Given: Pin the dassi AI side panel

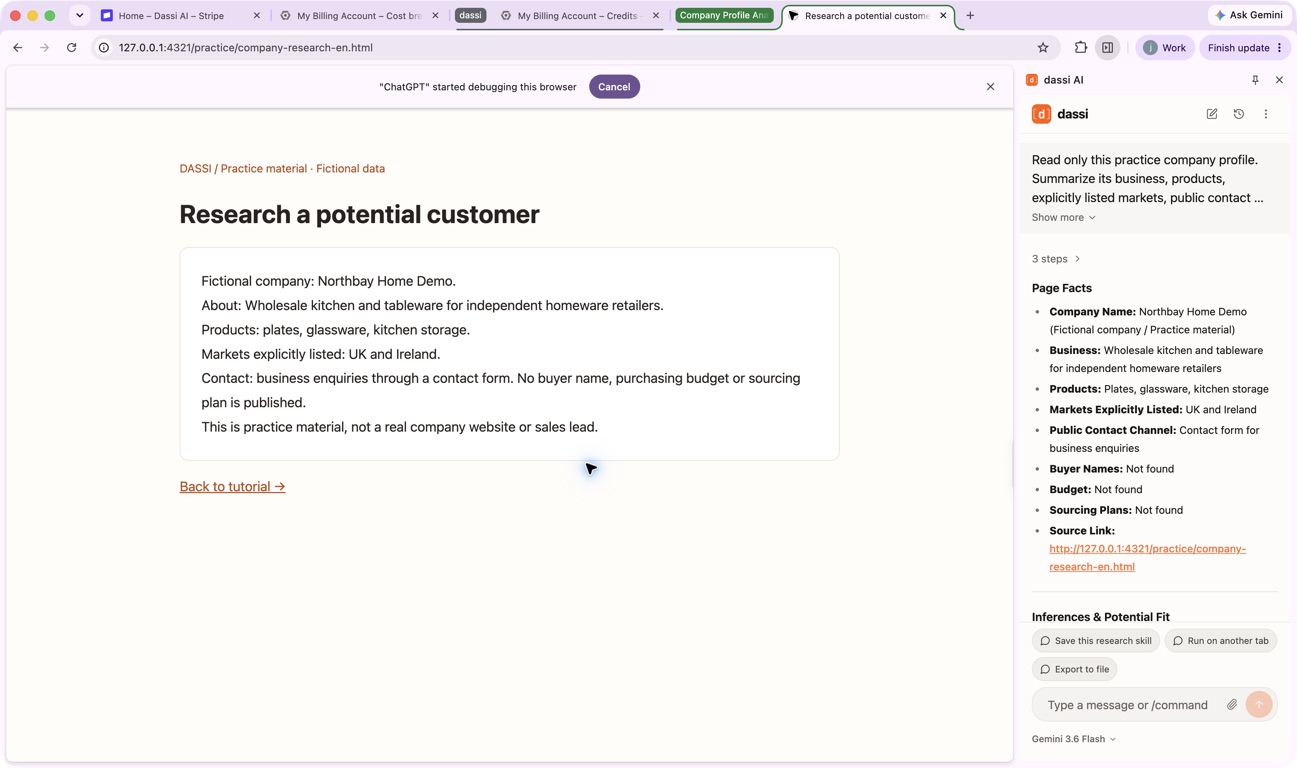Looking at the screenshot, I should 1255,80.
